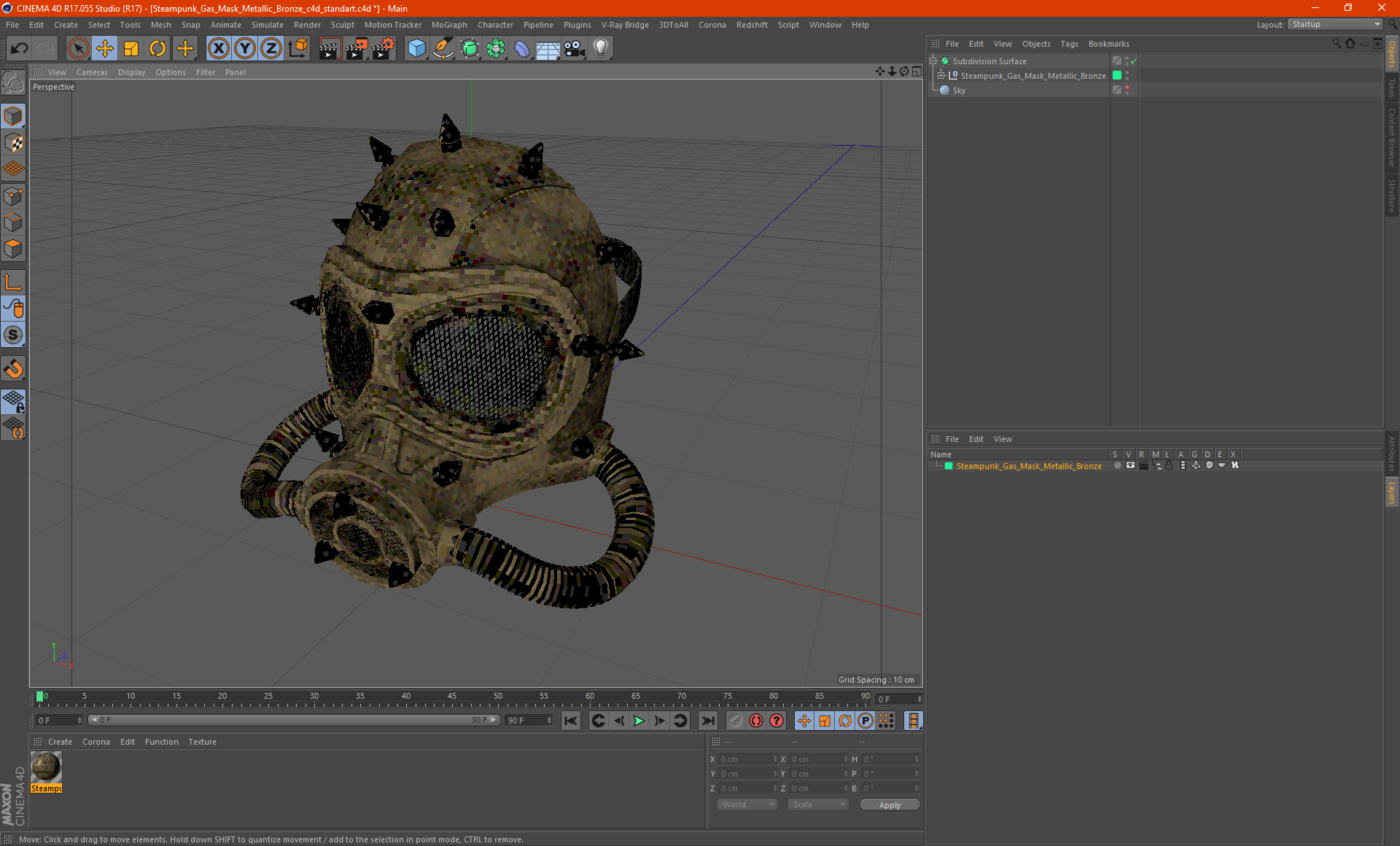Viewport: 1400px width, 846px height.
Task: Toggle Z axis lock
Action: click(271, 49)
